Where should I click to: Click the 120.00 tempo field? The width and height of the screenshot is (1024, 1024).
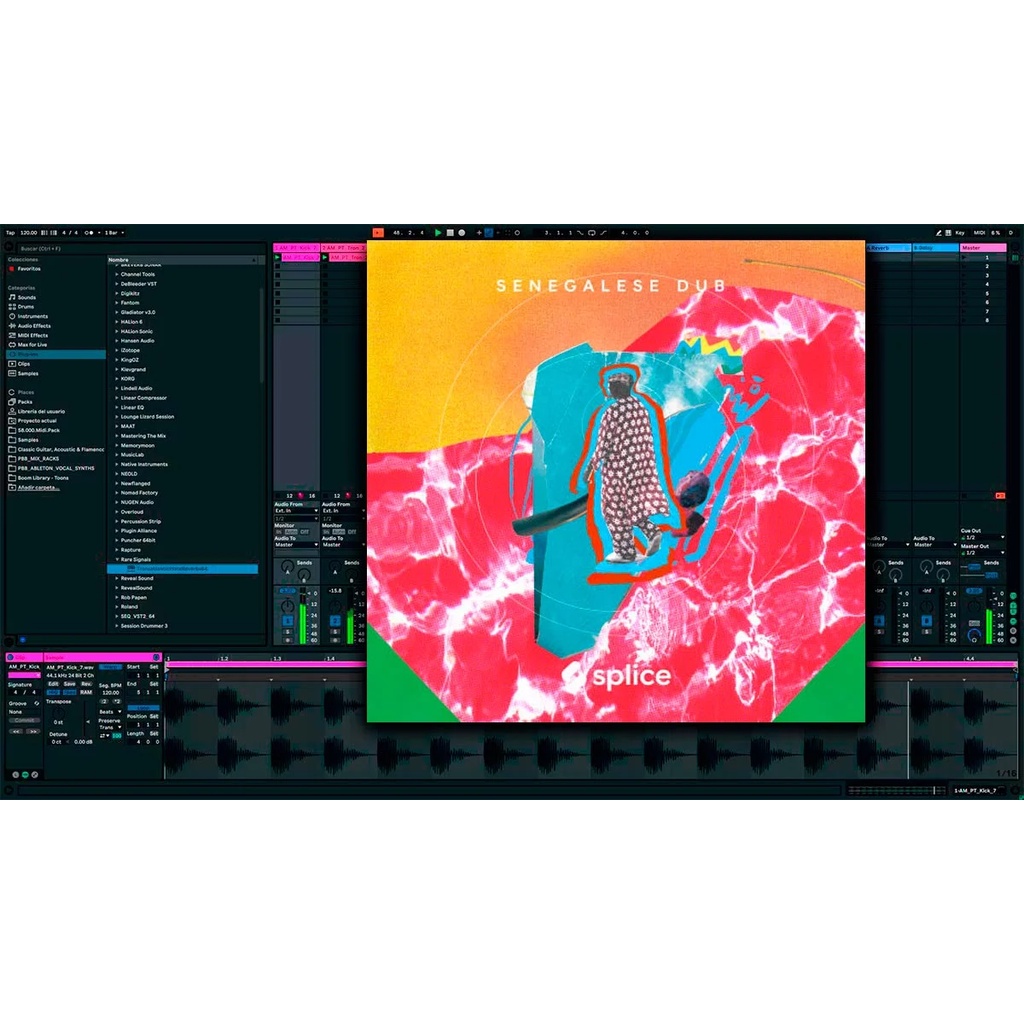click(x=29, y=232)
